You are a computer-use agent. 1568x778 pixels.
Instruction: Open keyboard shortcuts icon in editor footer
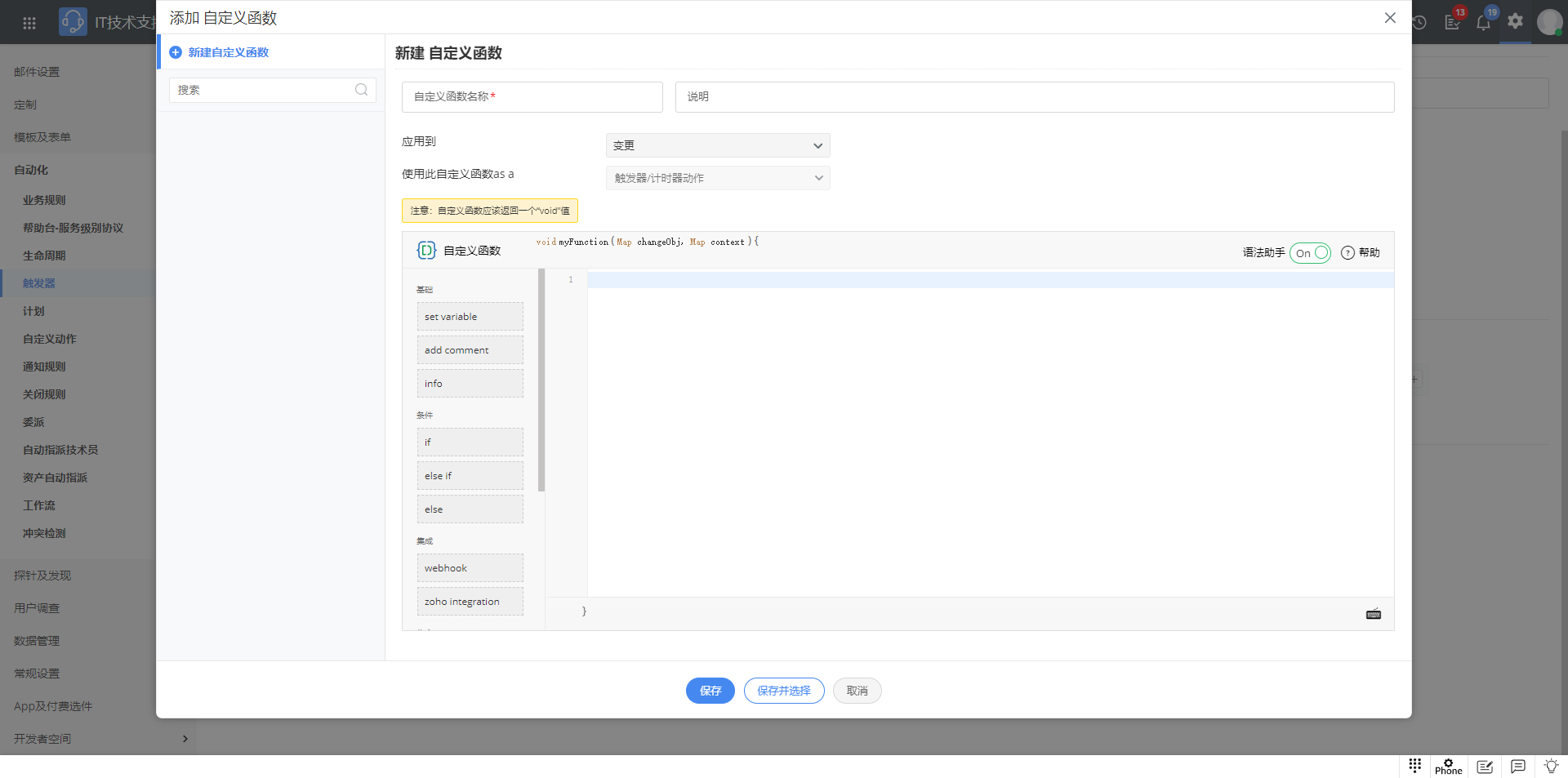(1374, 614)
